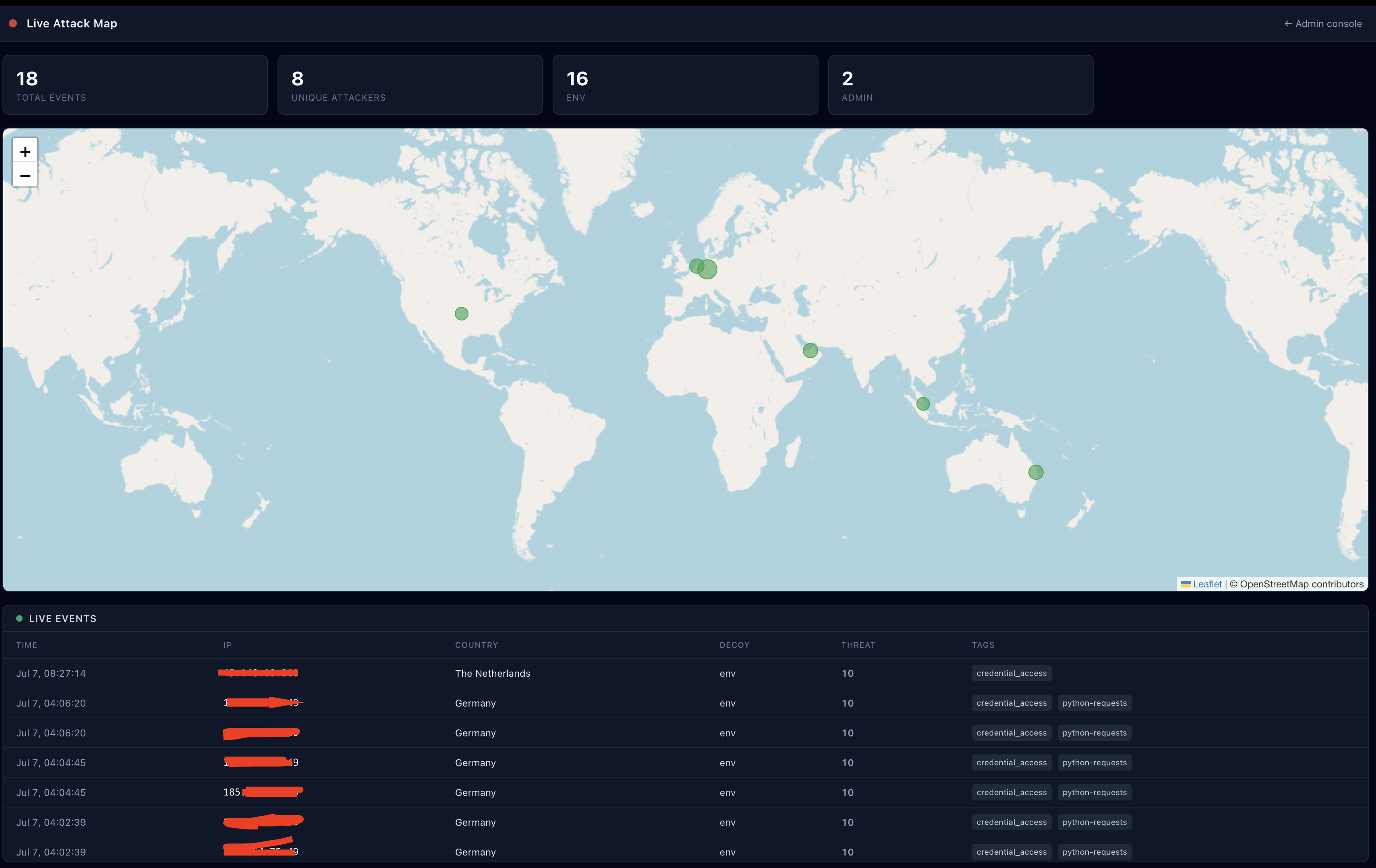Click the attack marker on eastern Australia
The width and height of the screenshot is (1376, 868).
1036,472
